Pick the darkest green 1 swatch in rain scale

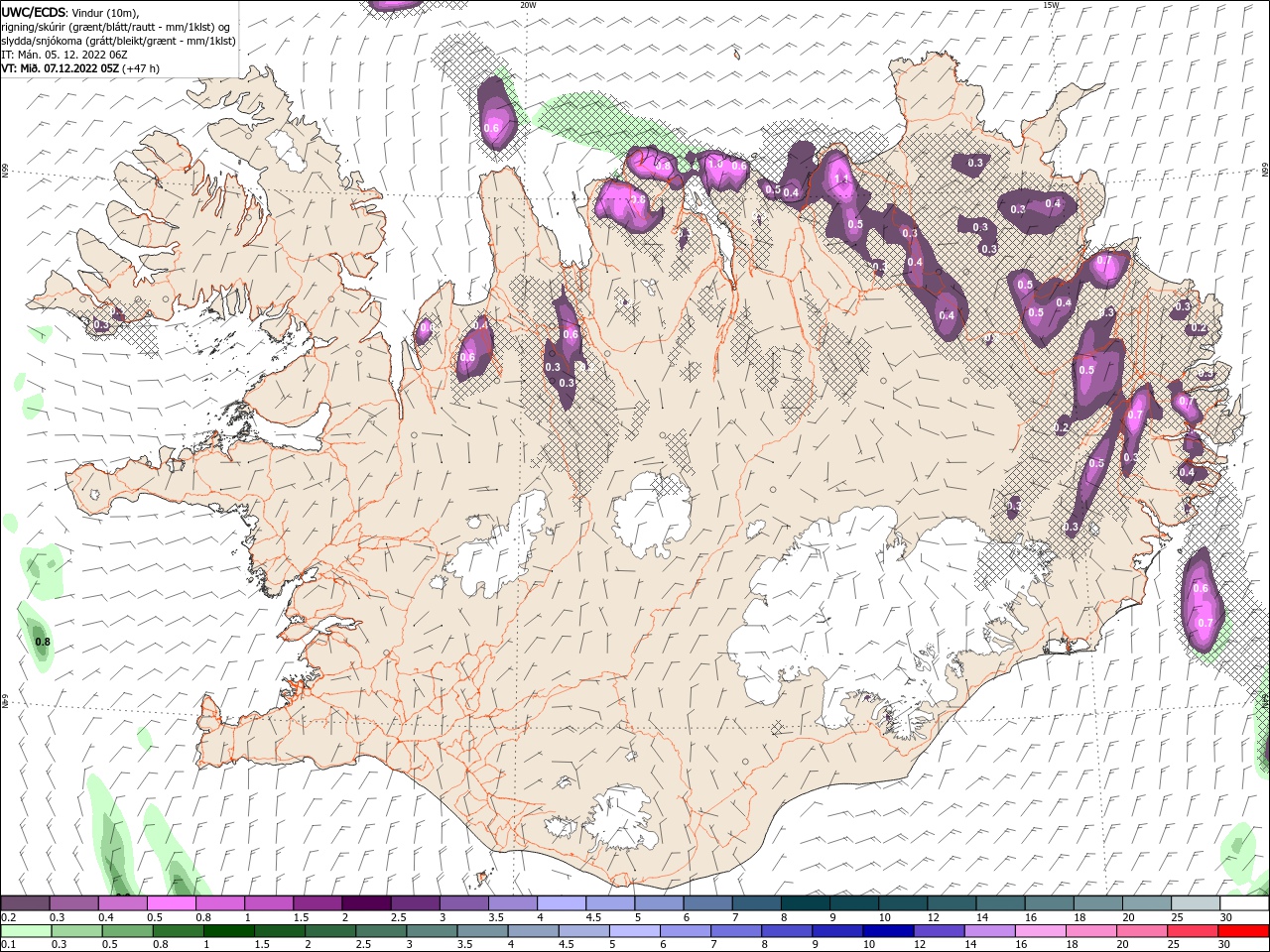(229, 930)
